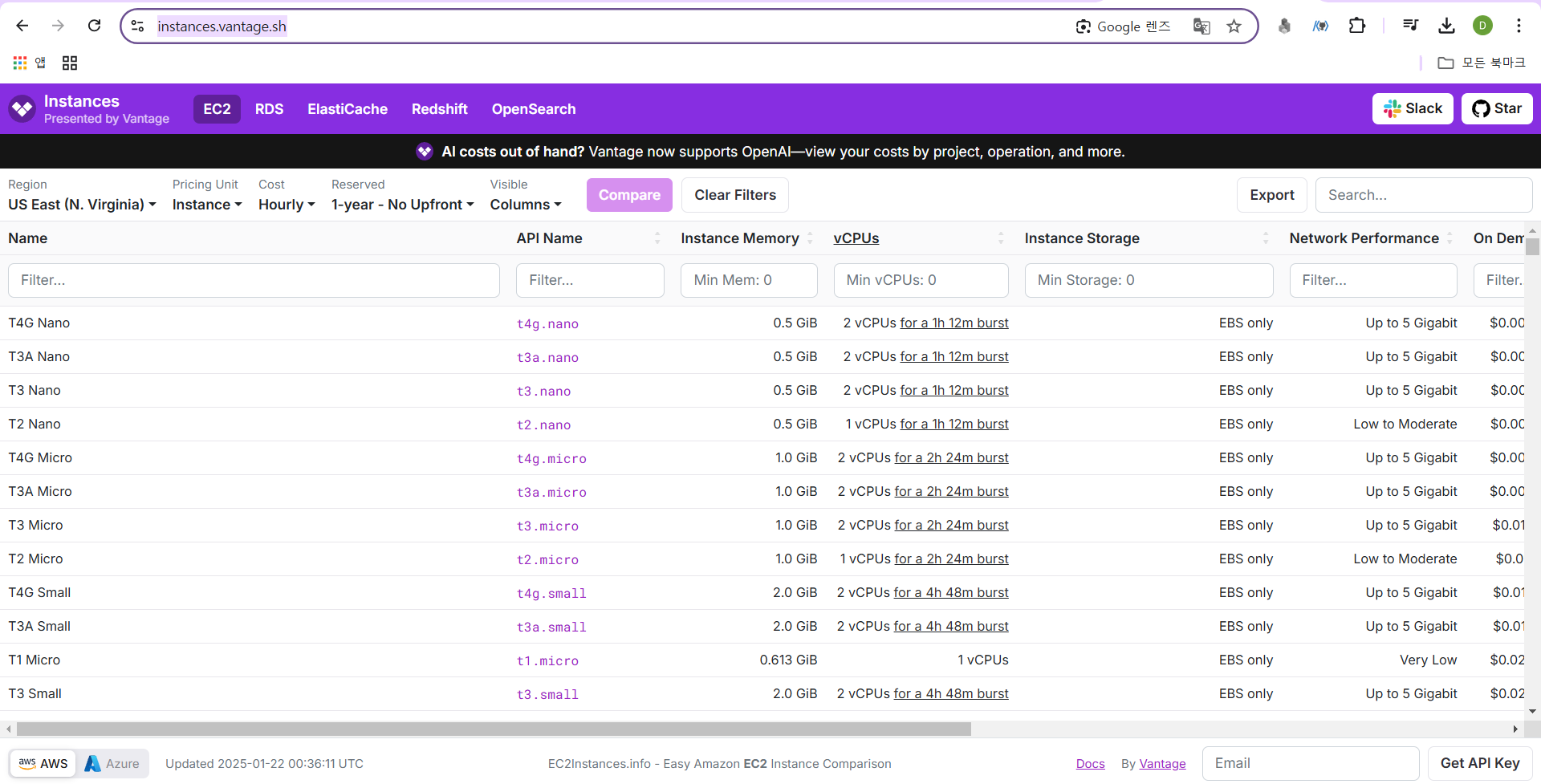The image size is (1541, 784).
Task: Switch to Azure provider
Action: pyautogui.click(x=112, y=763)
